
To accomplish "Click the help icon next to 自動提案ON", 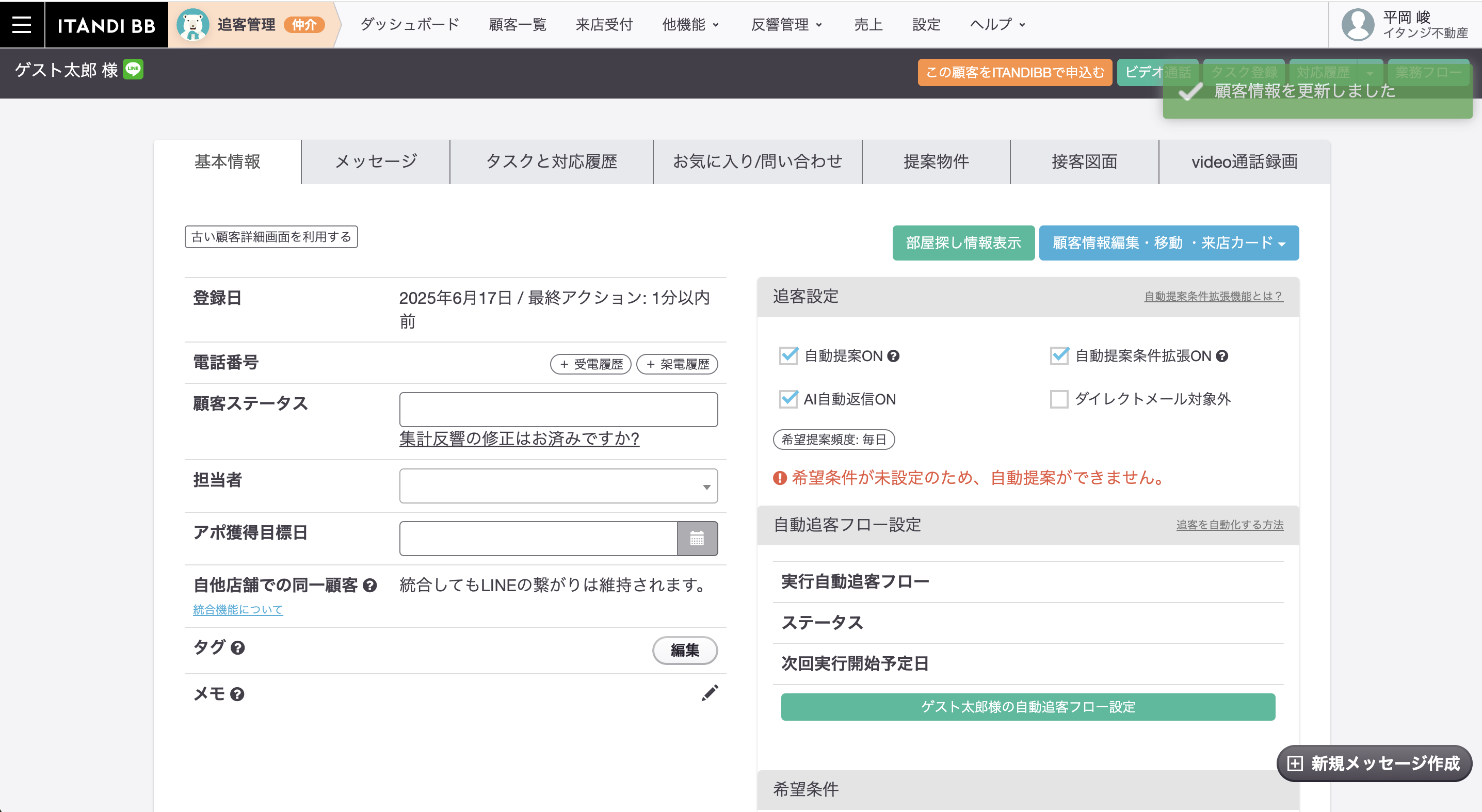I will 893,356.
